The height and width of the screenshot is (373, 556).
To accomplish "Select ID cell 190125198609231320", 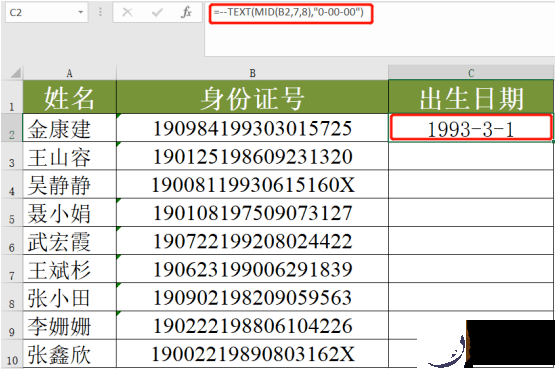I will [252, 156].
